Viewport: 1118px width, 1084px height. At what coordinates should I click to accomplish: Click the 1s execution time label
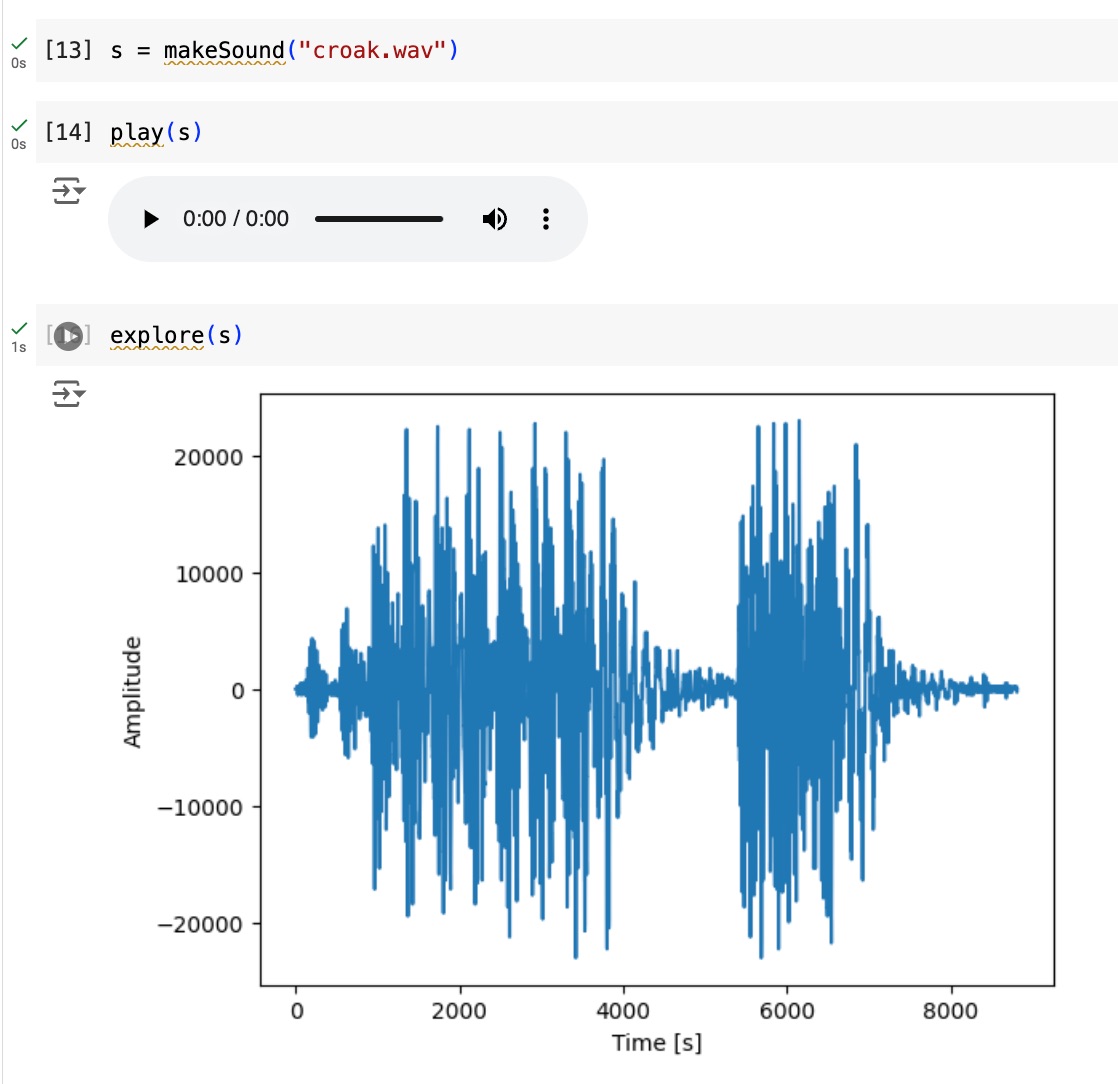pos(19,347)
